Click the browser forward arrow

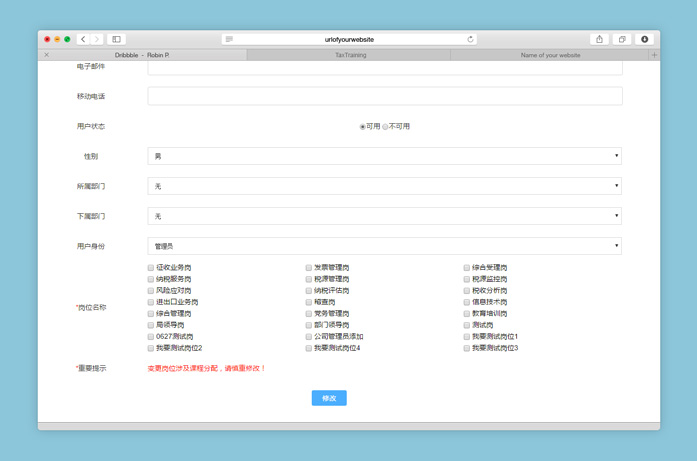[x=96, y=39]
